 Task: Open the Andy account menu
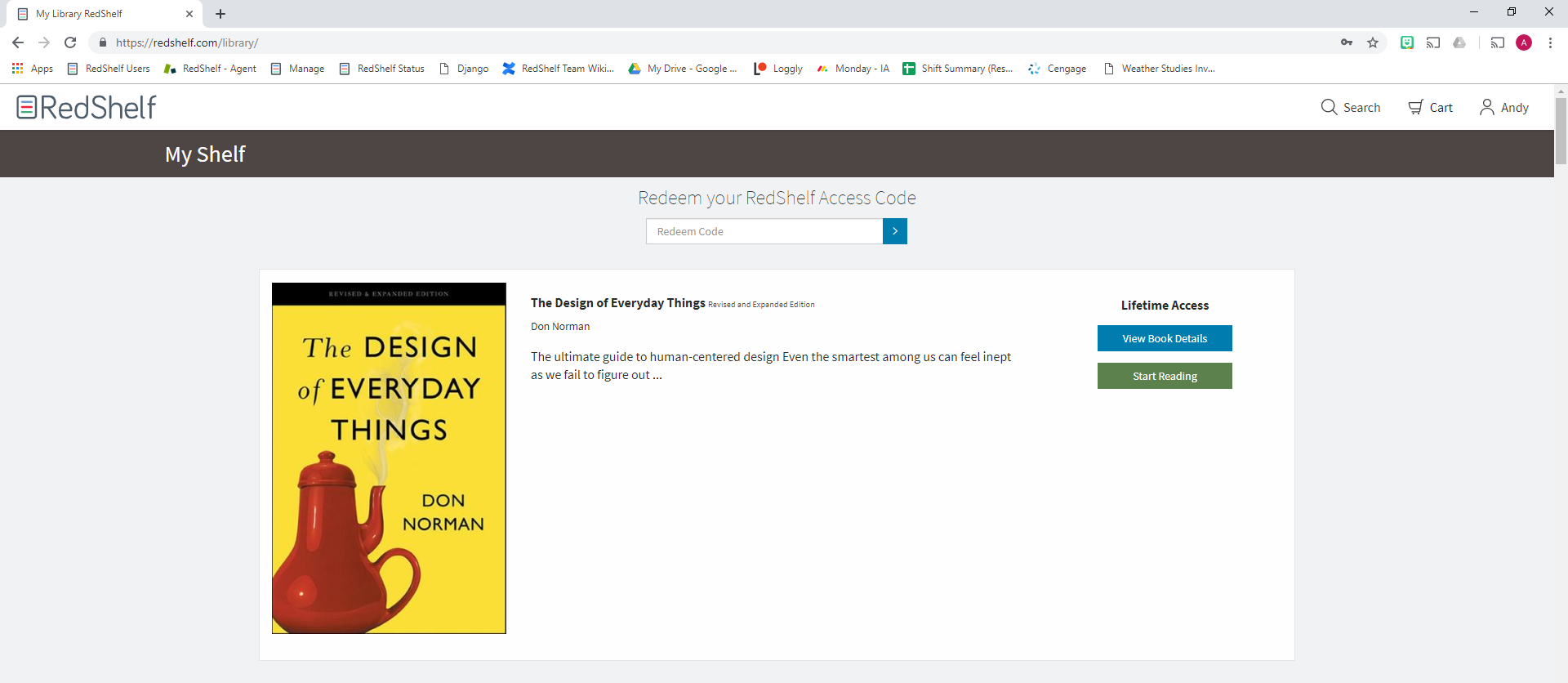point(1504,107)
